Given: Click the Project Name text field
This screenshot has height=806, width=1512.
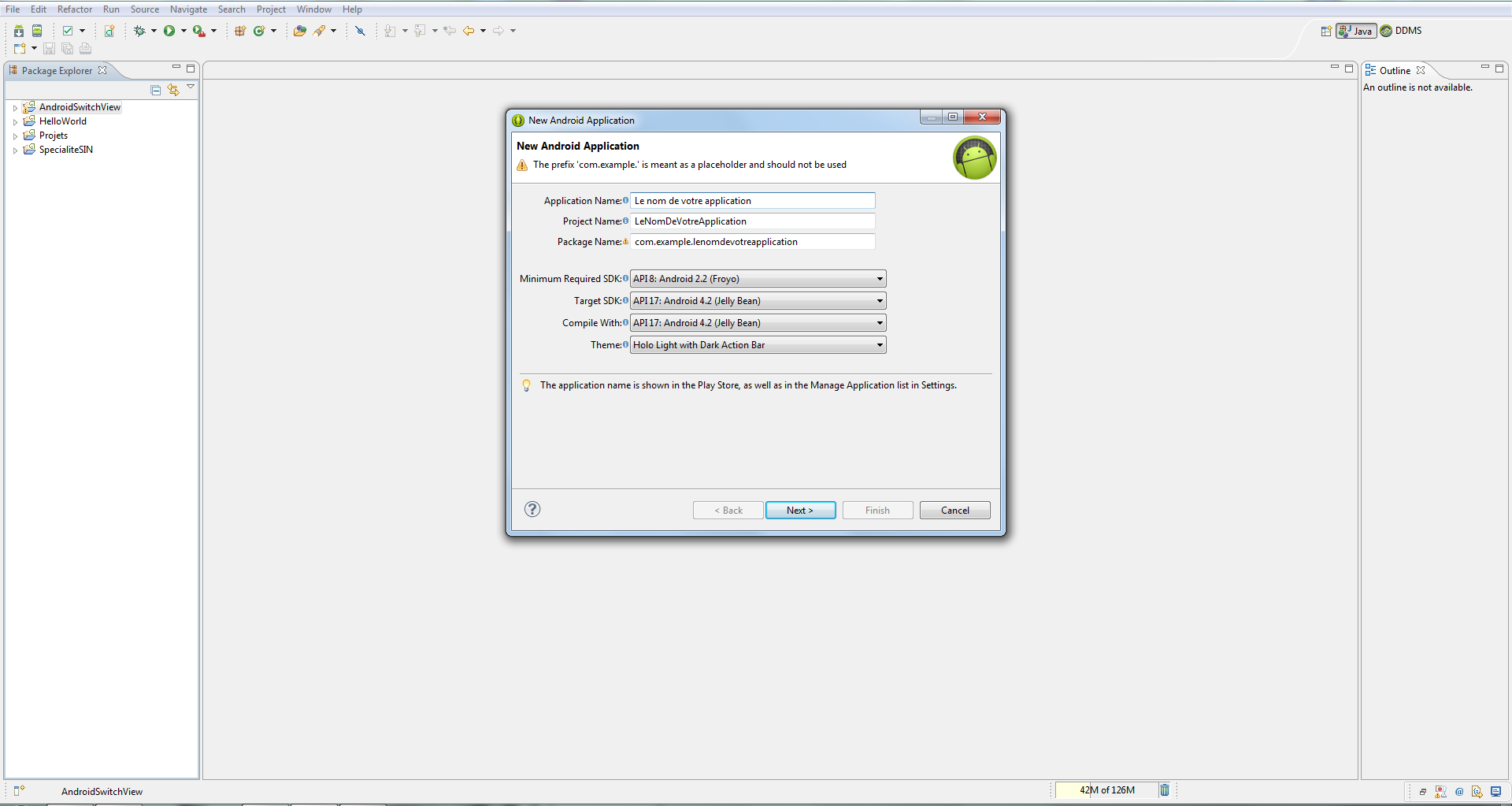Looking at the screenshot, I should [753, 221].
